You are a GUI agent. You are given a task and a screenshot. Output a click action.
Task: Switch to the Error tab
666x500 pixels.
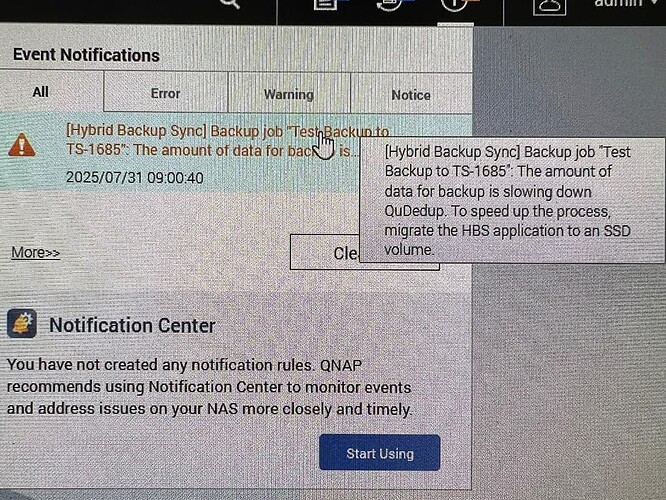tap(166, 93)
